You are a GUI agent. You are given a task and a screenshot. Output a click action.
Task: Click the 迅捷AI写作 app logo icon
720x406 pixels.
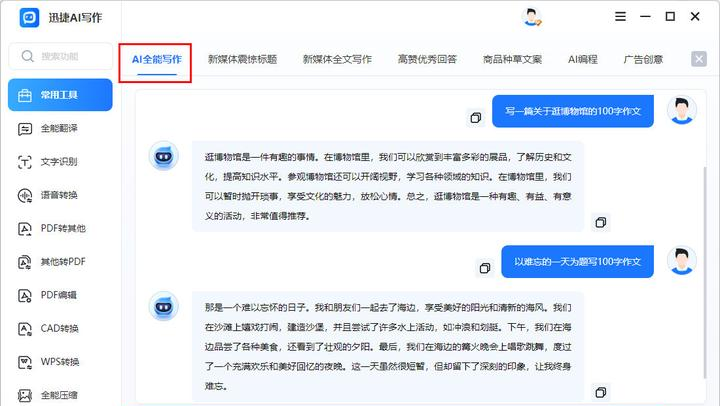pyautogui.click(x=29, y=17)
